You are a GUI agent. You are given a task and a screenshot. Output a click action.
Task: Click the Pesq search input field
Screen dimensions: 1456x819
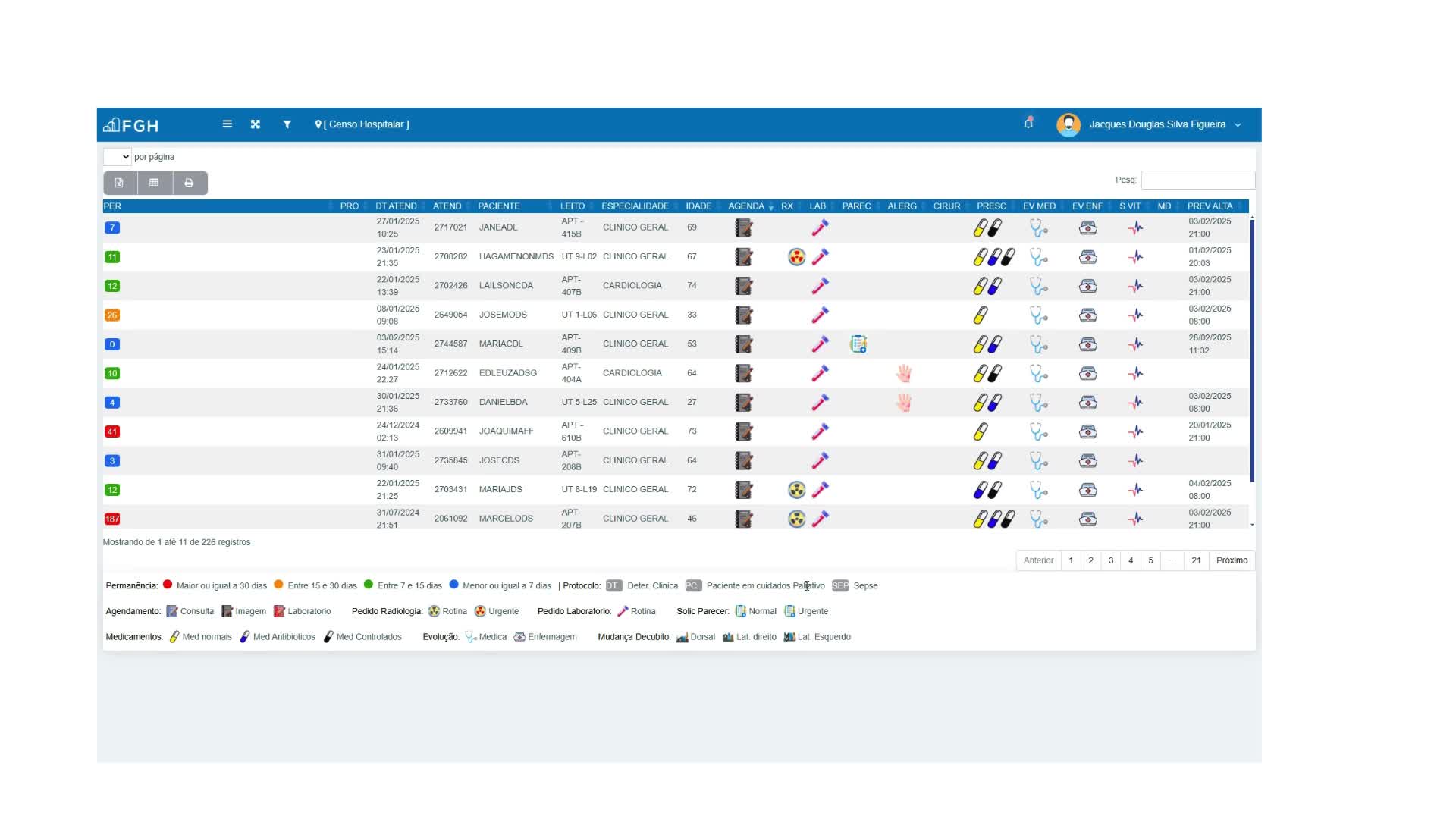tap(1197, 180)
